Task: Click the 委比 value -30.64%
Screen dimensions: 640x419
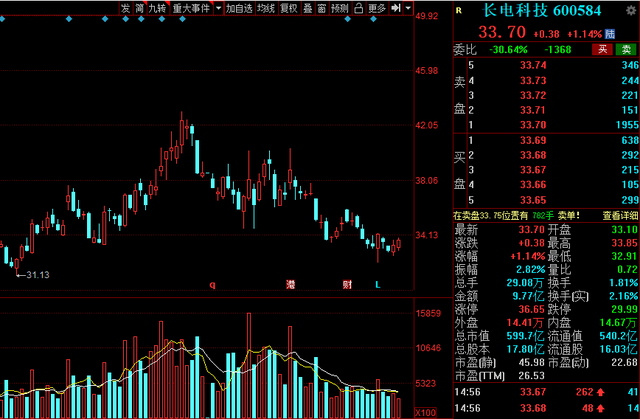Action: (508, 50)
